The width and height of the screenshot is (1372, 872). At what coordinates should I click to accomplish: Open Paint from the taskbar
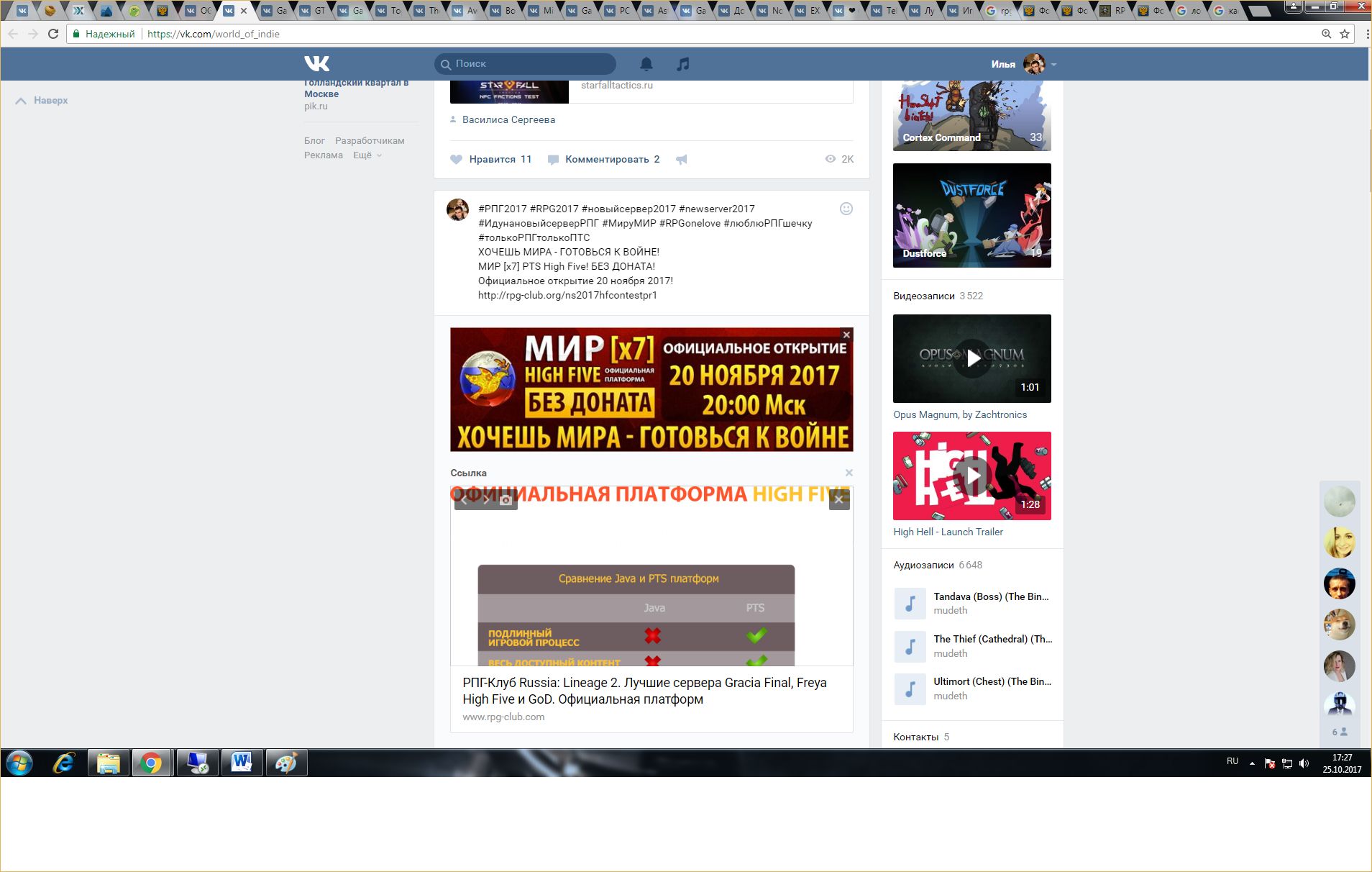[286, 763]
